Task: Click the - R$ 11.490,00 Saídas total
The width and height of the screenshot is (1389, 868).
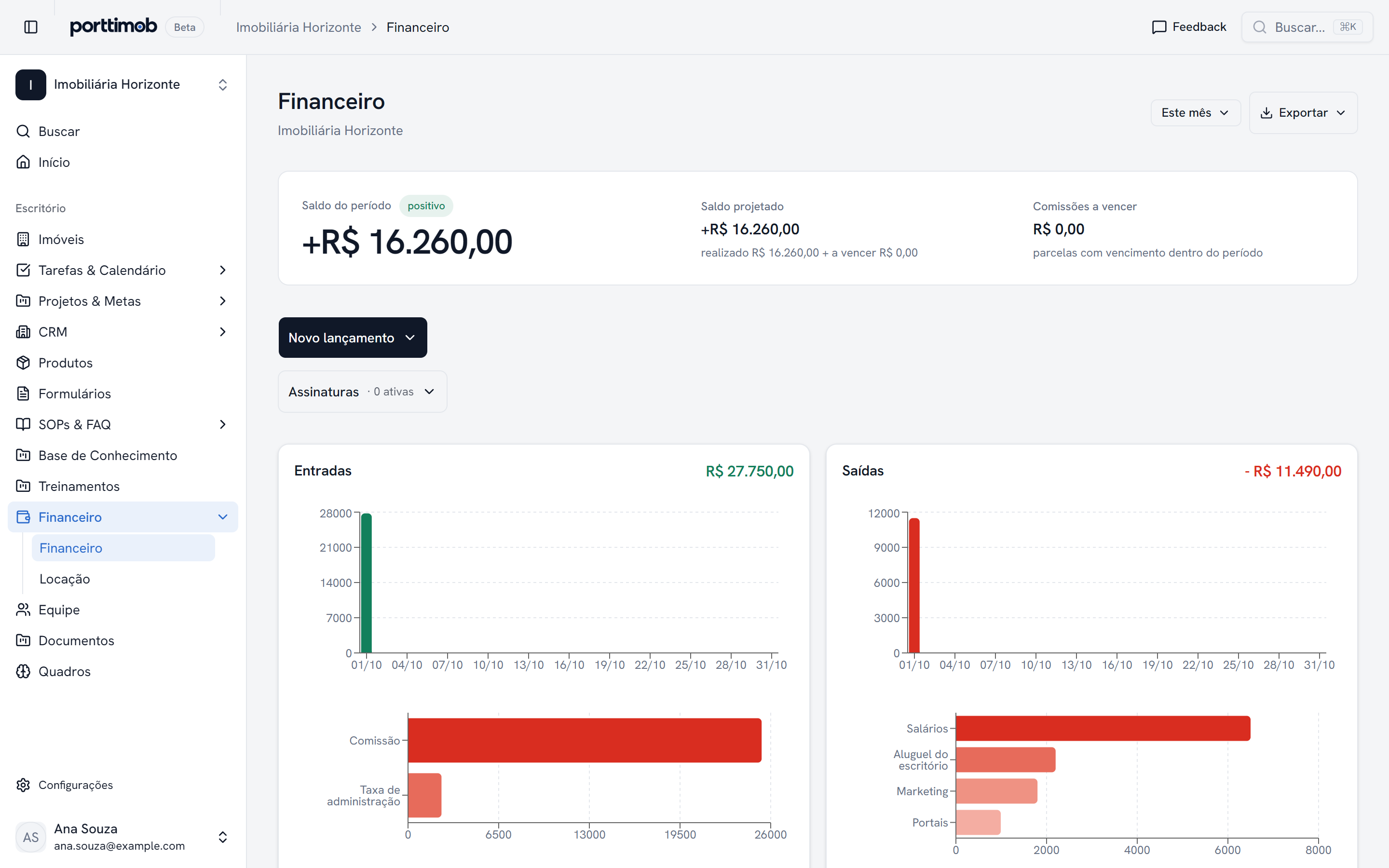Action: click(1293, 471)
